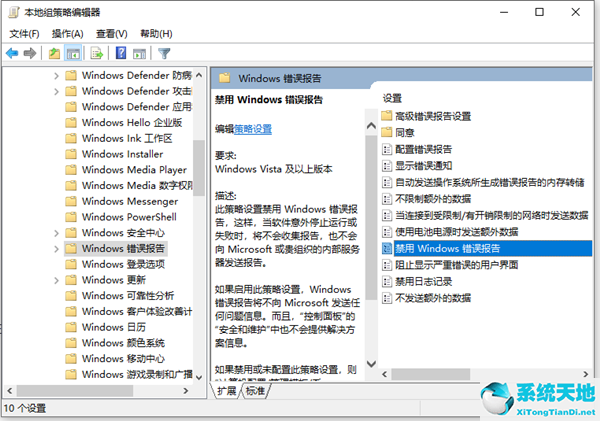This screenshot has height=421, width=600.
Task: Select Windows 移动中心 in the tree
Action: [x=123, y=359]
